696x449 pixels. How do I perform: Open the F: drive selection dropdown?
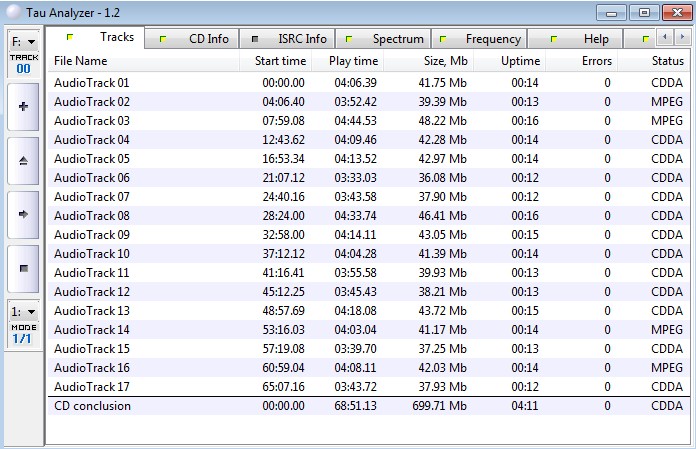click(23, 42)
